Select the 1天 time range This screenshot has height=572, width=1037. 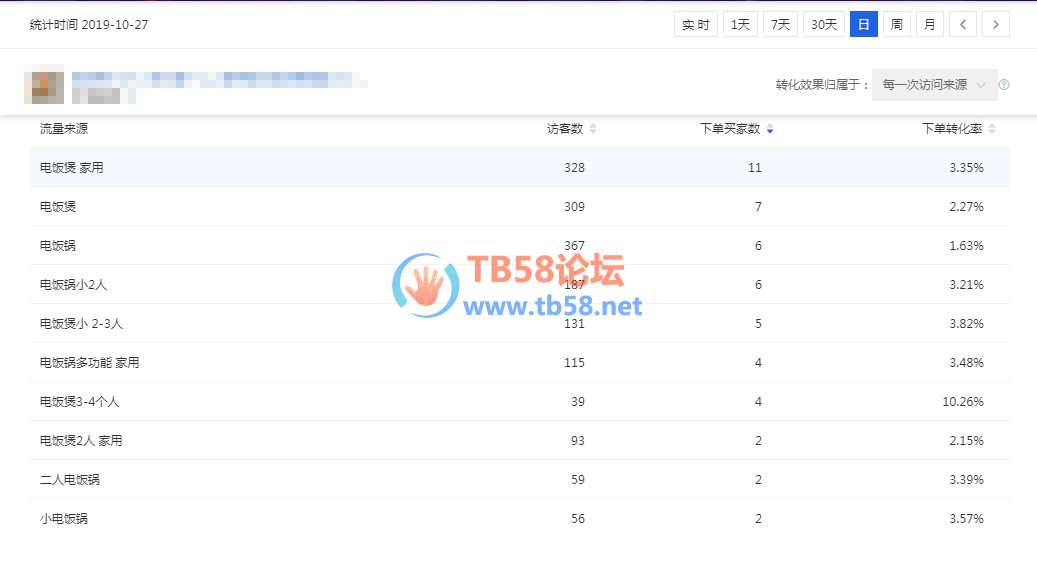tap(740, 25)
